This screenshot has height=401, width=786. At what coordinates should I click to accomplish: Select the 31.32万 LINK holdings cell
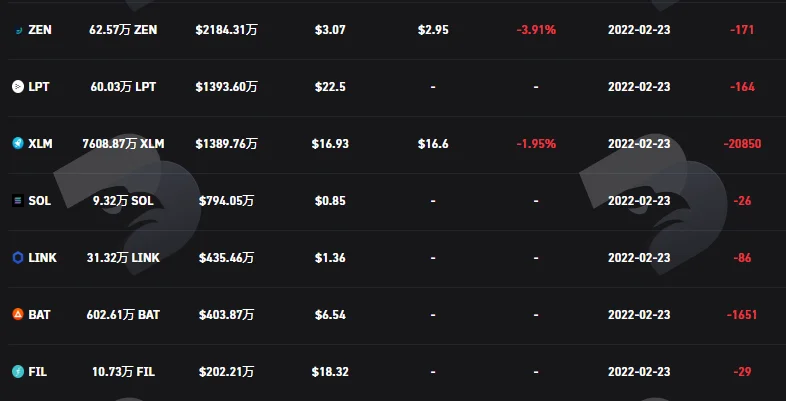pyautogui.click(x=123, y=258)
